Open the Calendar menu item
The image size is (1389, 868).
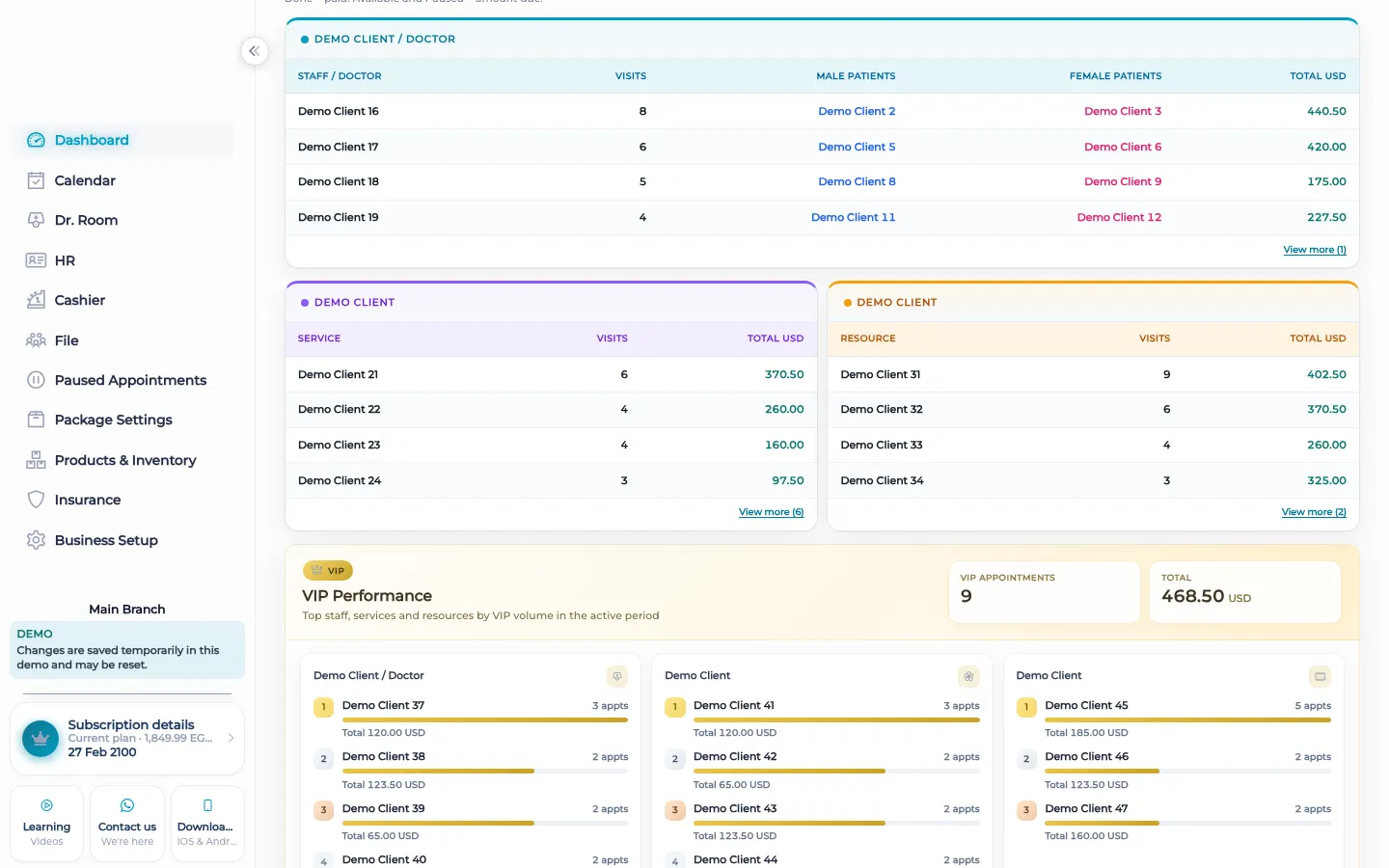(123, 180)
